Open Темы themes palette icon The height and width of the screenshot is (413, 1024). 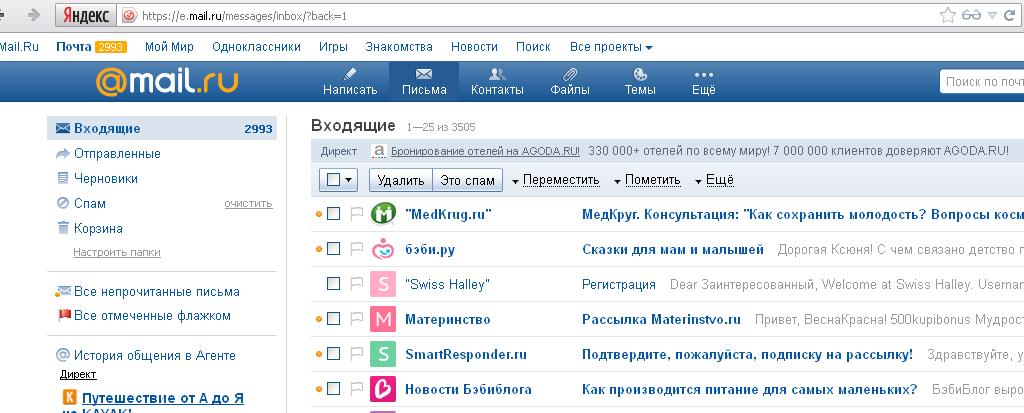[640, 74]
